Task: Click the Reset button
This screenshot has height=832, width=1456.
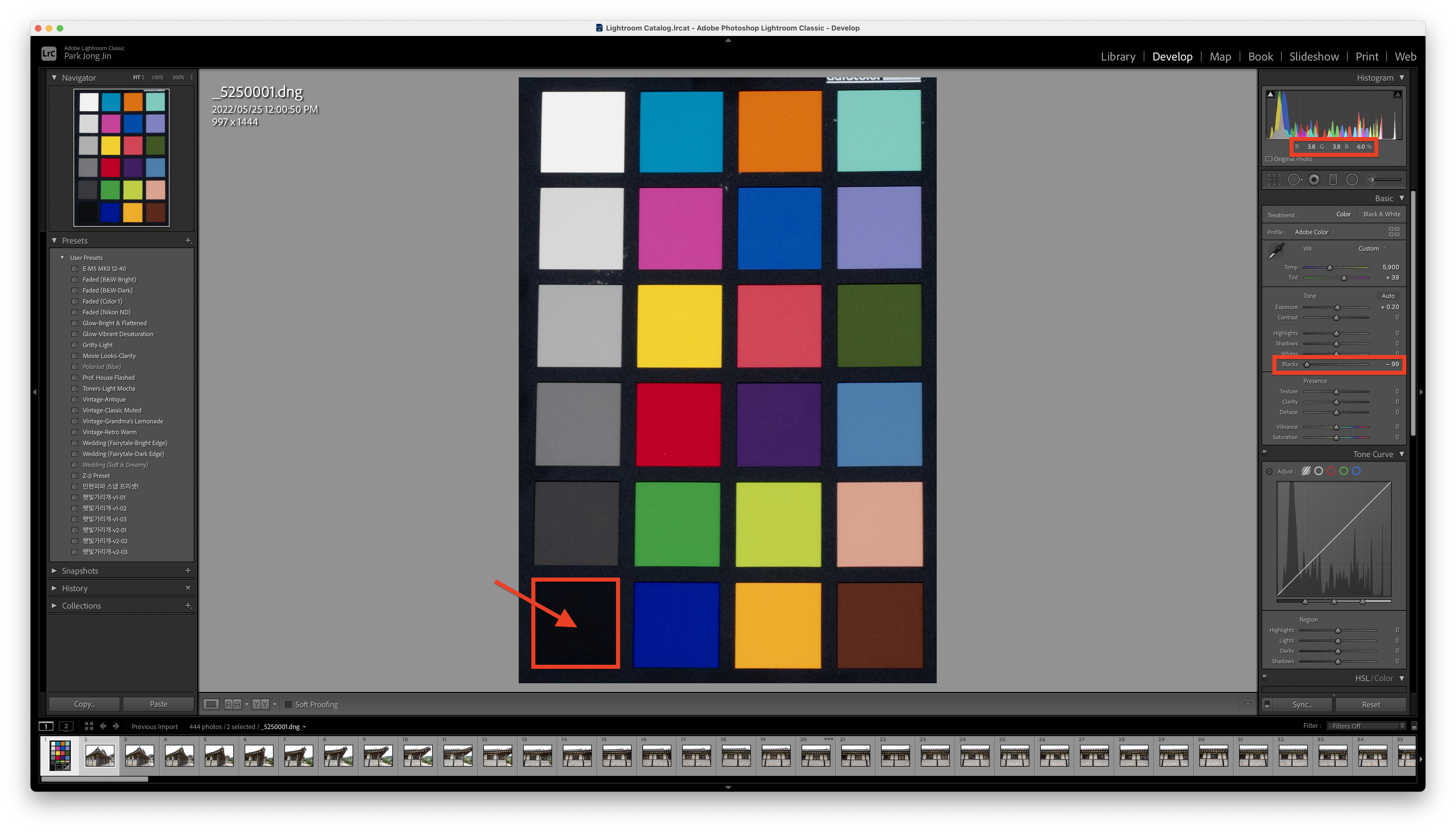Action: (1370, 705)
